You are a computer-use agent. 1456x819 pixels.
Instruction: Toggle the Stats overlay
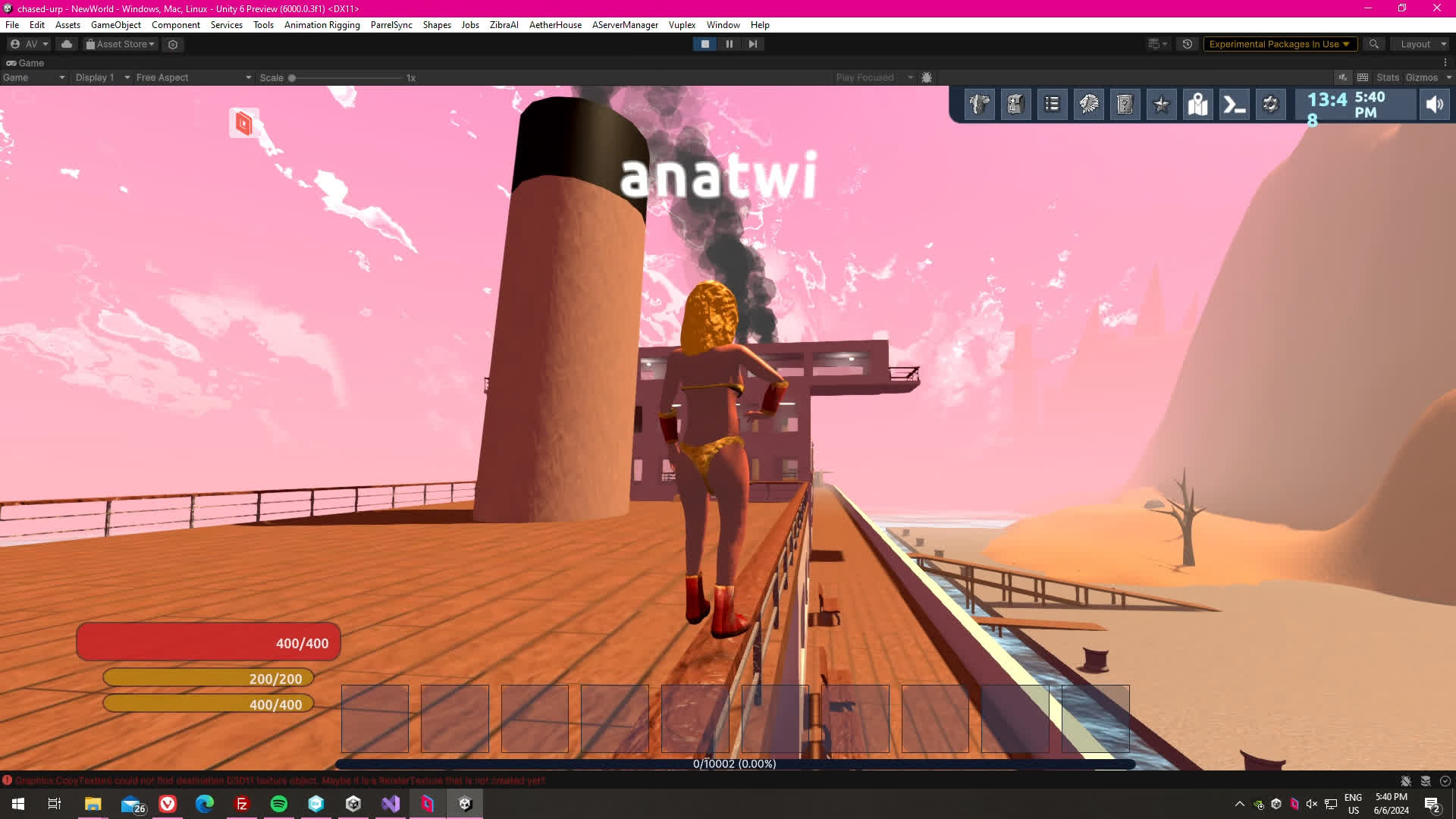point(1387,77)
